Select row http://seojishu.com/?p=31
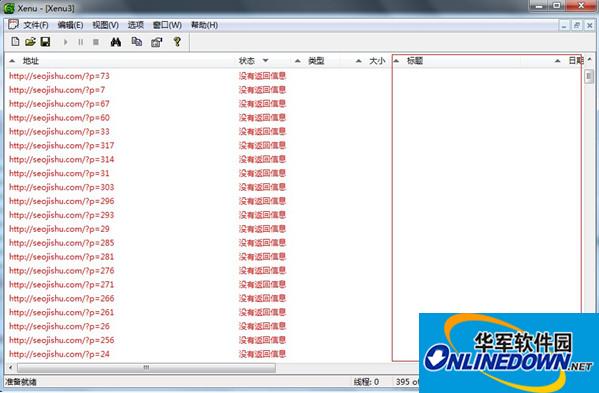 point(59,173)
